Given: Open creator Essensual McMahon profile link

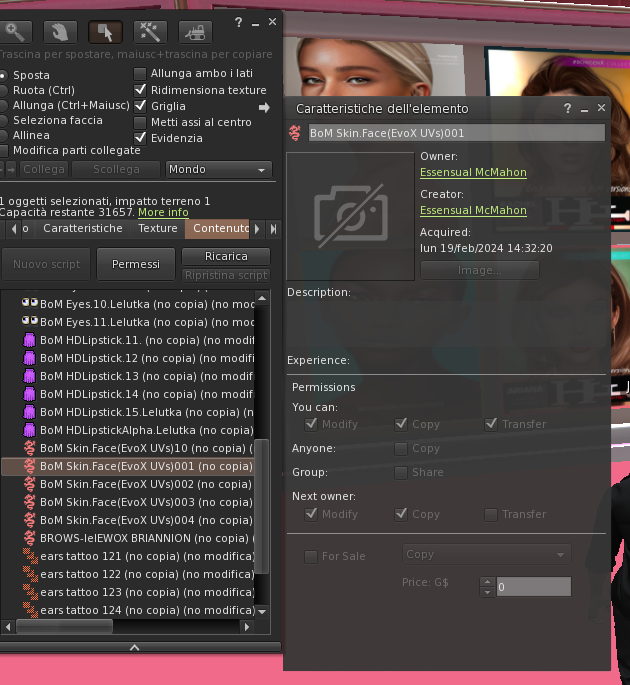Looking at the screenshot, I should [473, 211].
